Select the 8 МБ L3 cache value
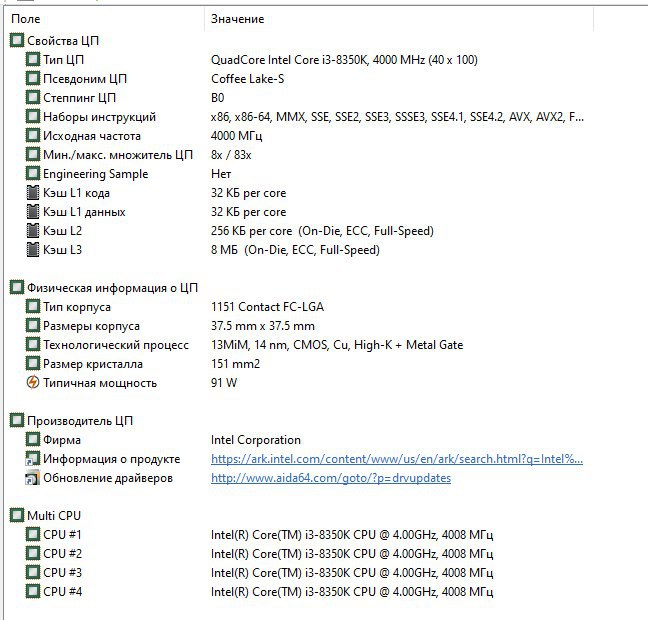648x620 pixels. [295, 250]
